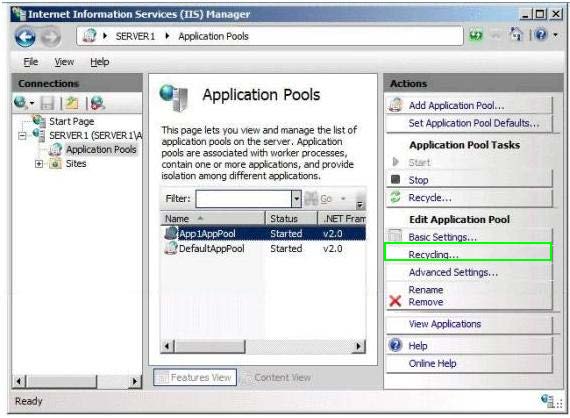Open the File menu
The width and height of the screenshot is (570, 418).
pyautogui.click(x=31, y=62)
